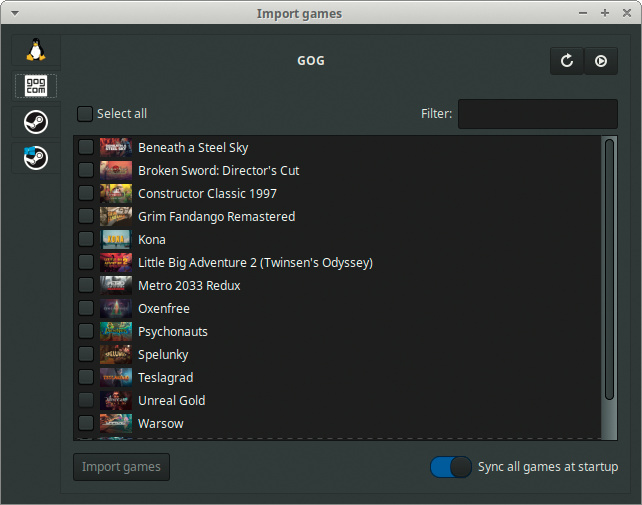Select the Steam for Windows source icon
Image resolution: width=642 pixels, height=505 pixels.
click(36, 158)
